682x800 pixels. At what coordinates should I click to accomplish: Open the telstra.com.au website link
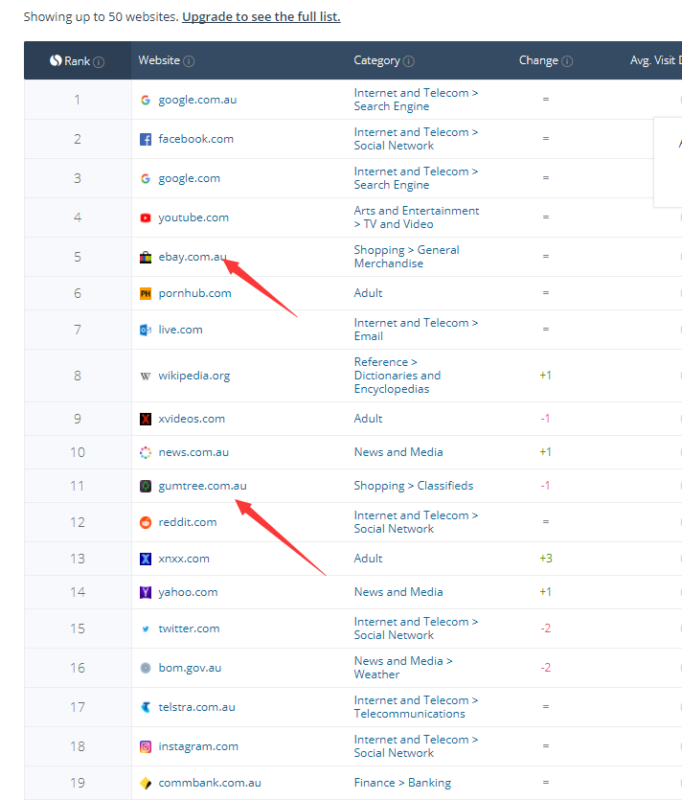[196, 707]
